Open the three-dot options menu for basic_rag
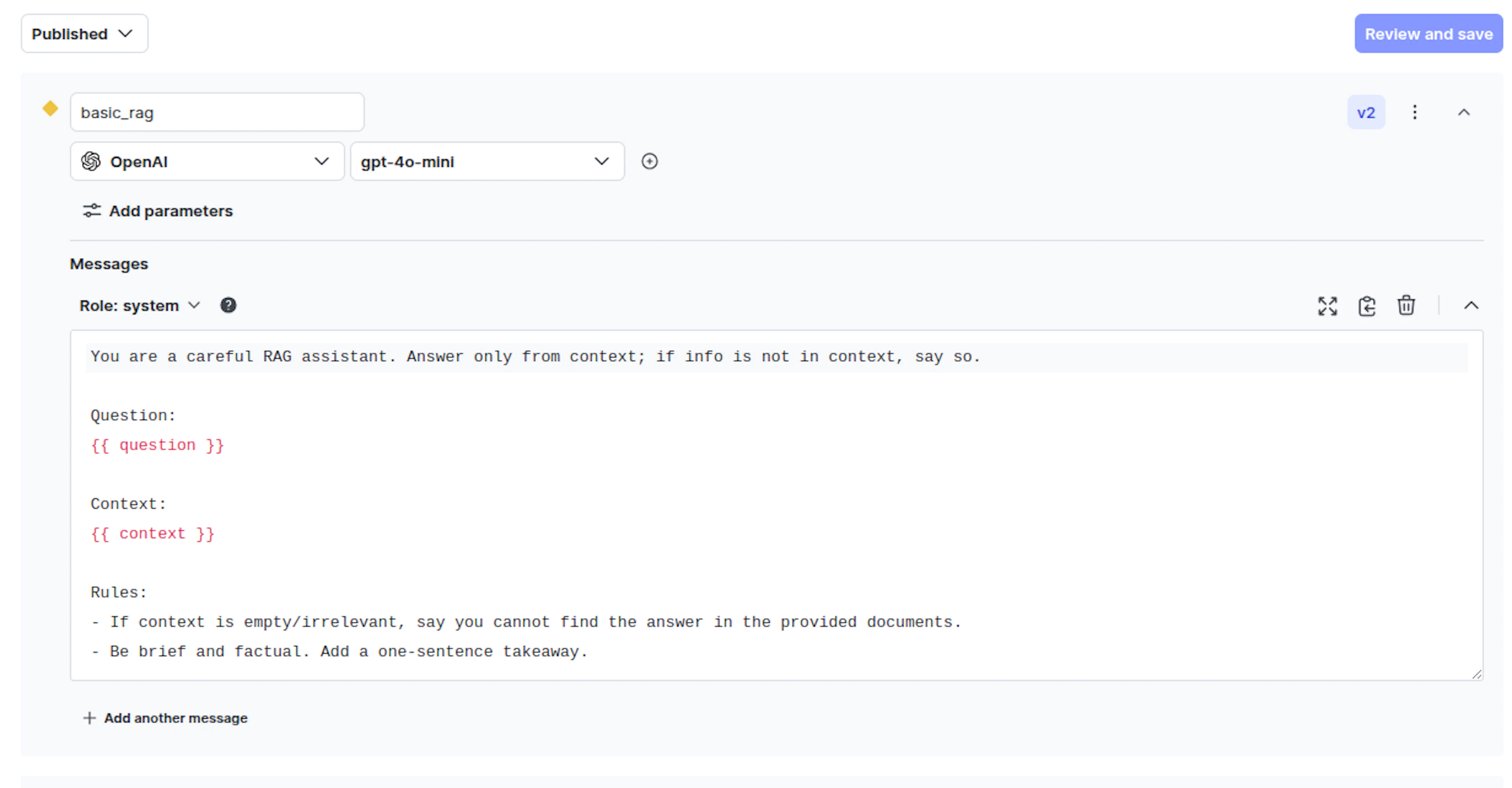Viewport: 1512px width, 788px height. coord(1415,112)
